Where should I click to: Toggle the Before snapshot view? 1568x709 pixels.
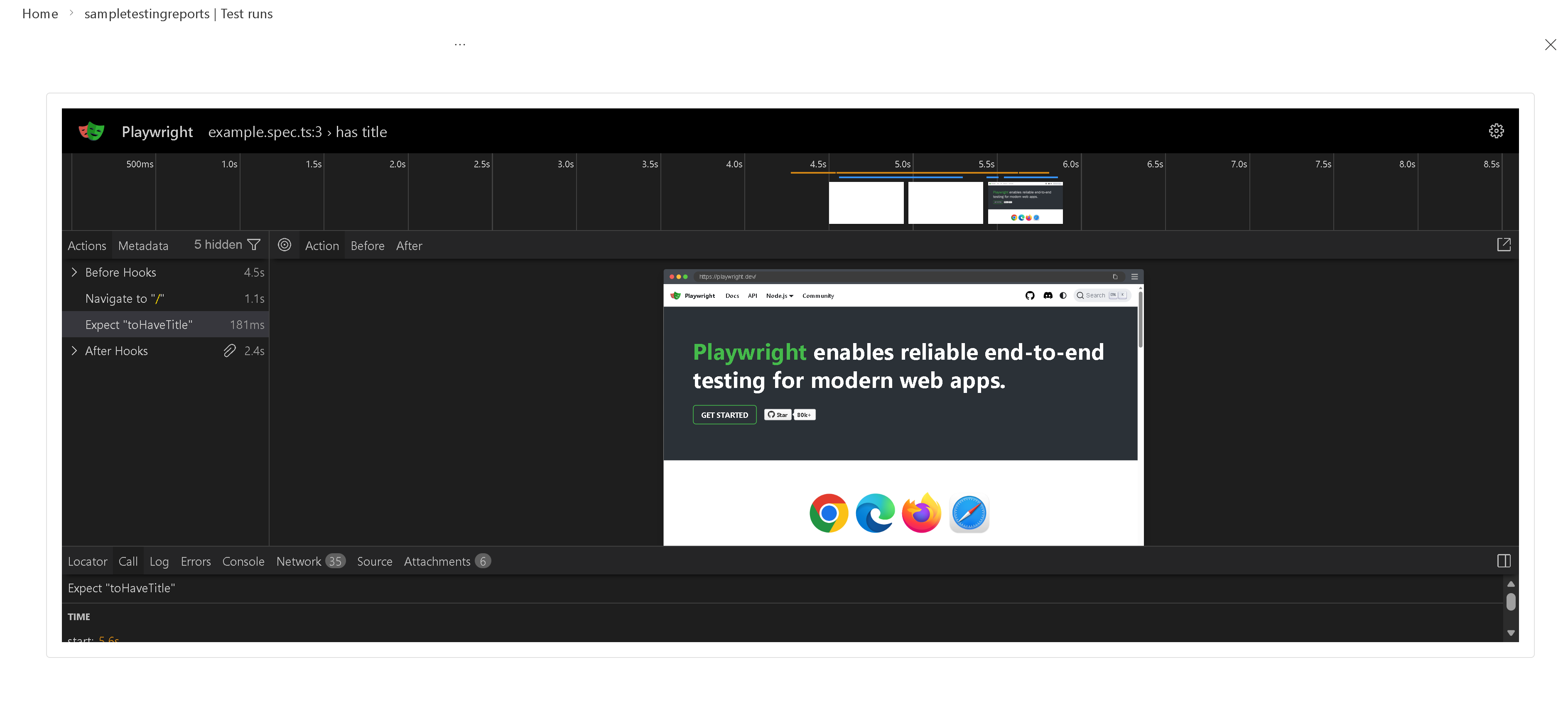point(368,245)
